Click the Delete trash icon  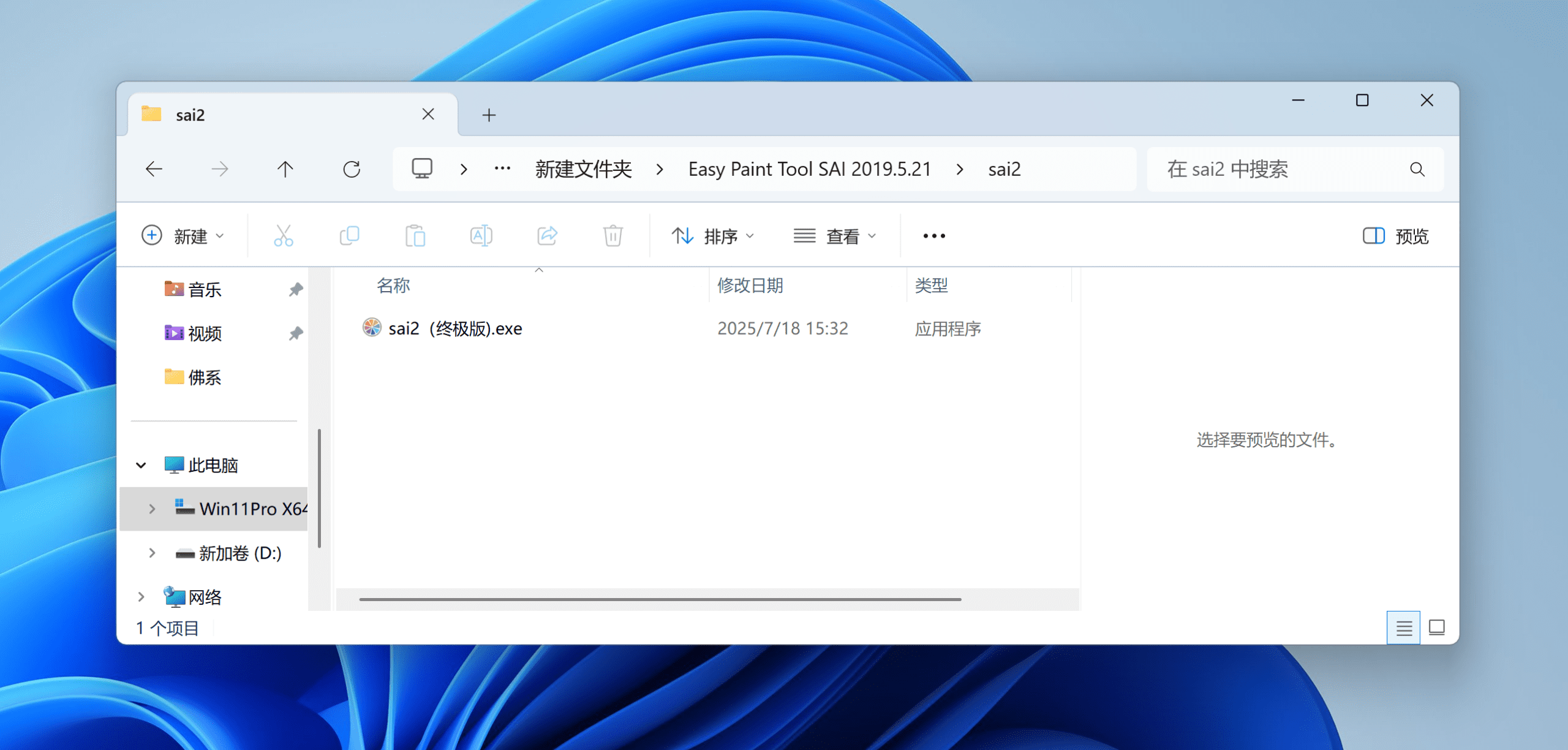612,236
